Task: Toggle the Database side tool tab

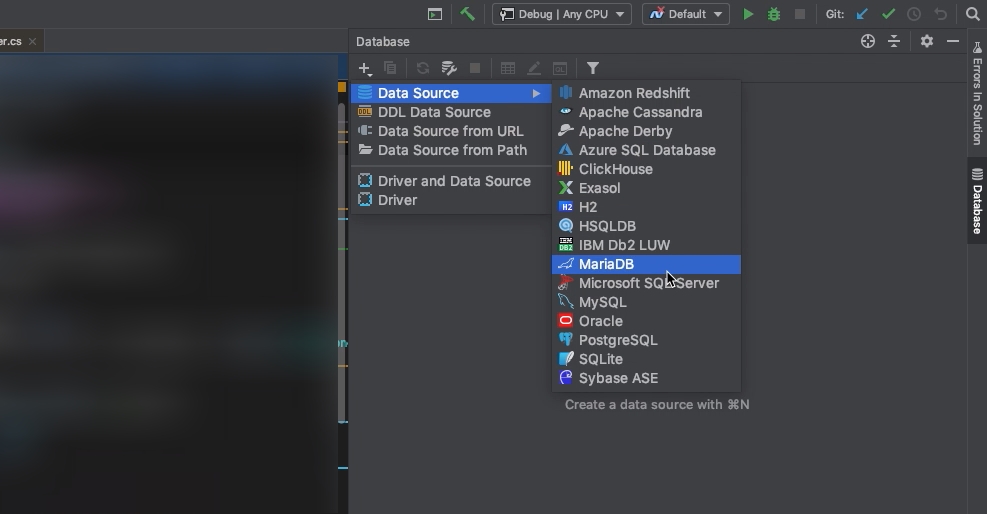Action: (977, 201)
